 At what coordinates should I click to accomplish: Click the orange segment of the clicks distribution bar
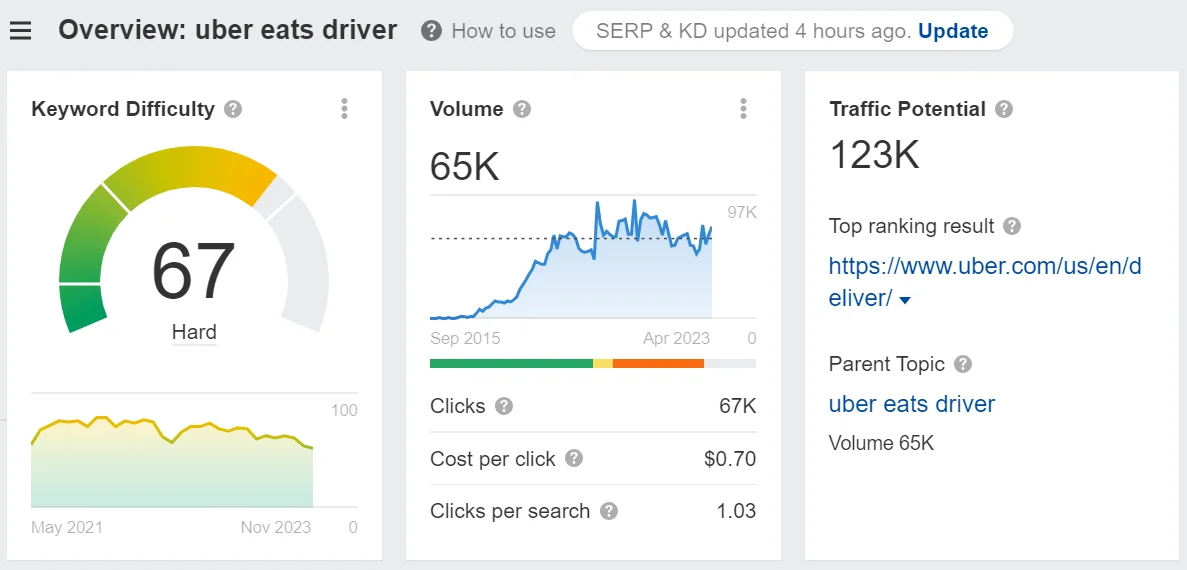(658, 363)
